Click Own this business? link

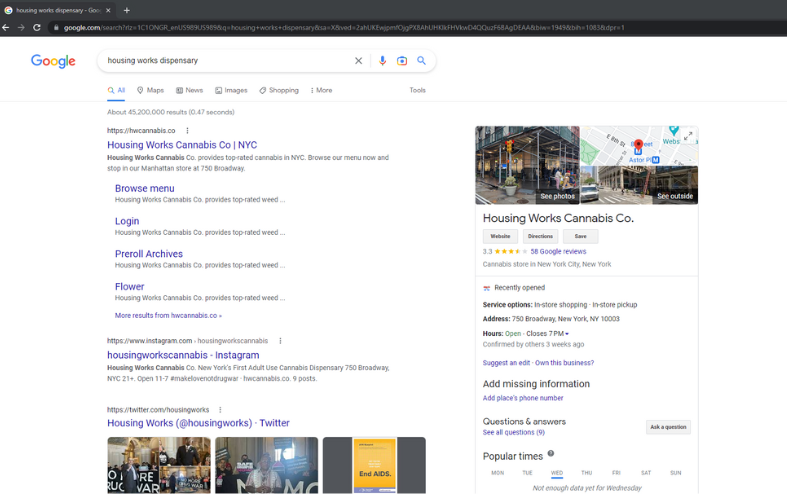coord(564,363)
